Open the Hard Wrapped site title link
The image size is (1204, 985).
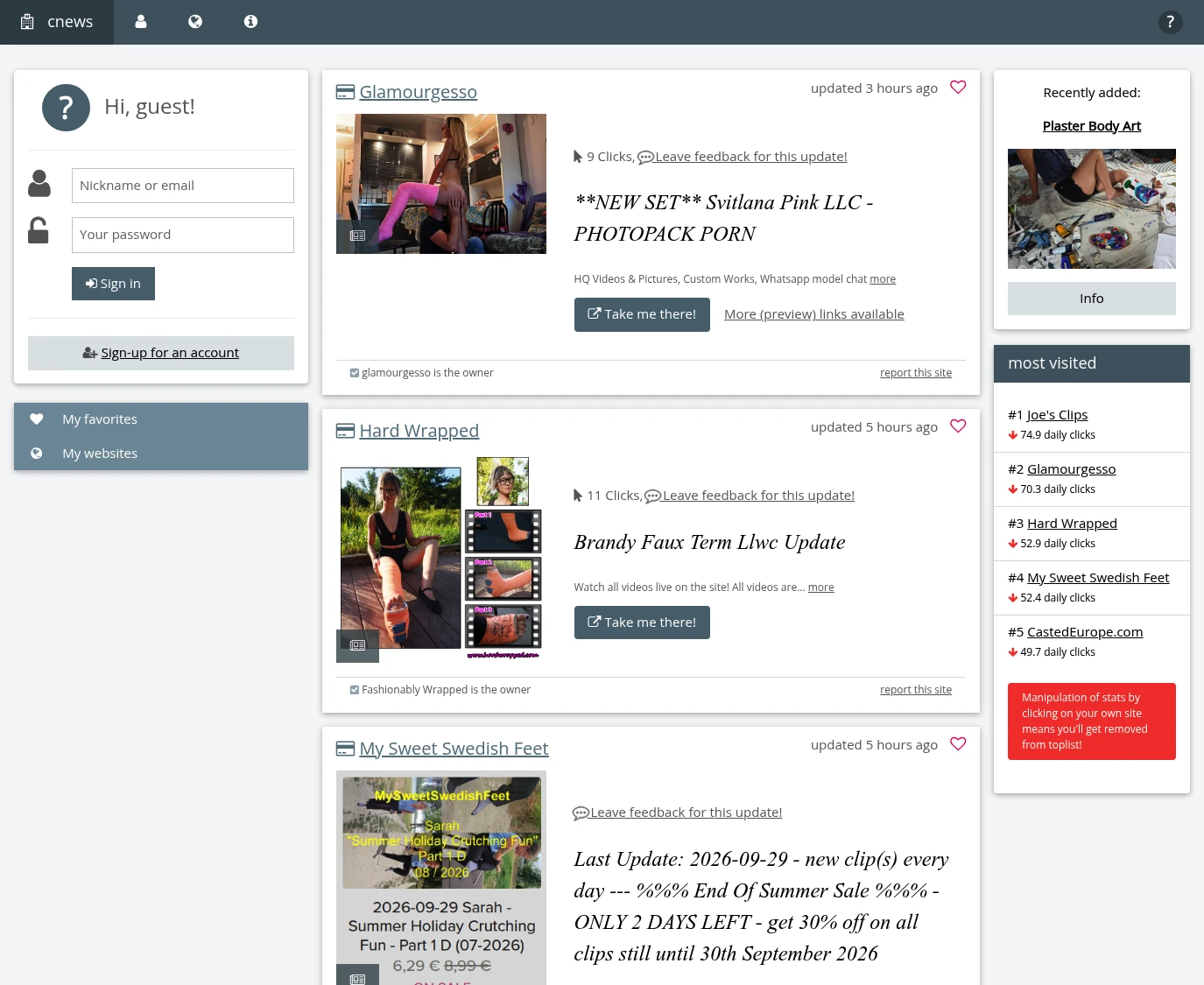click(x=419, y=431)
